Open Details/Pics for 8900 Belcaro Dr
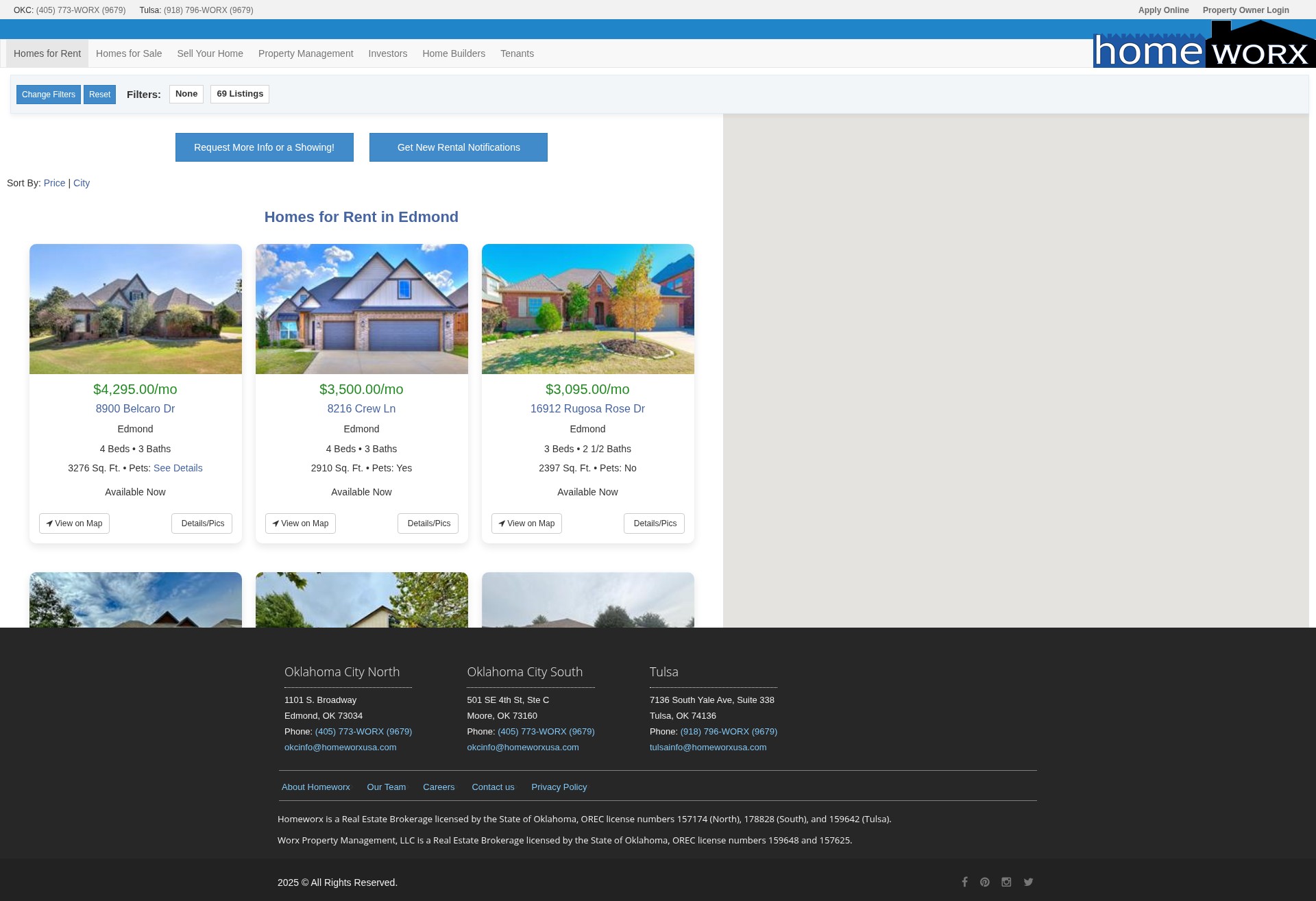The width and height of the screenshot is (1316, 901). (202, 523)
